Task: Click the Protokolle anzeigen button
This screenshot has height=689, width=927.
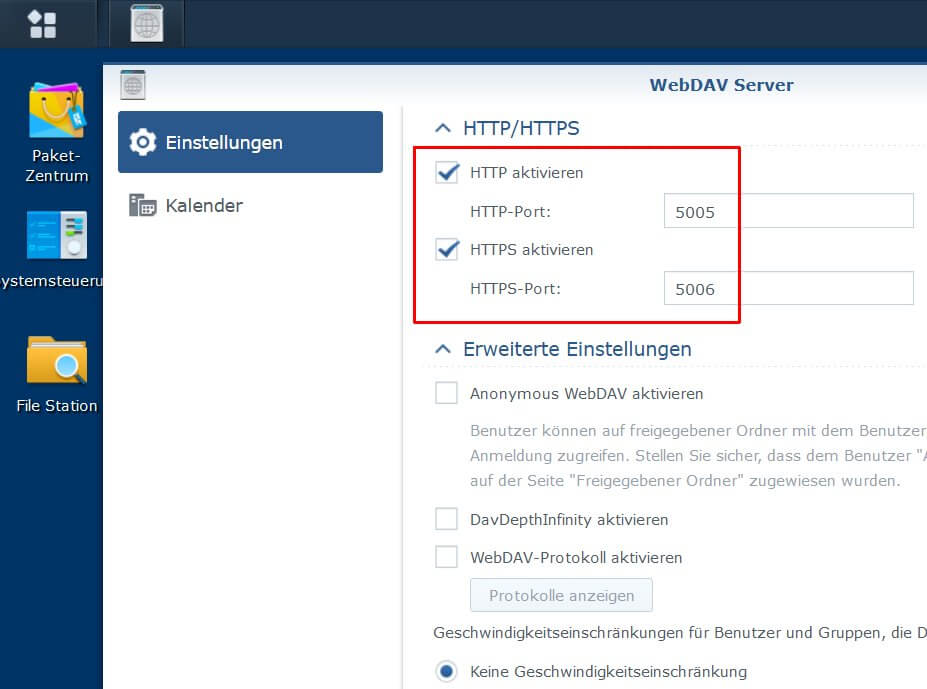Action: [561, 595]
